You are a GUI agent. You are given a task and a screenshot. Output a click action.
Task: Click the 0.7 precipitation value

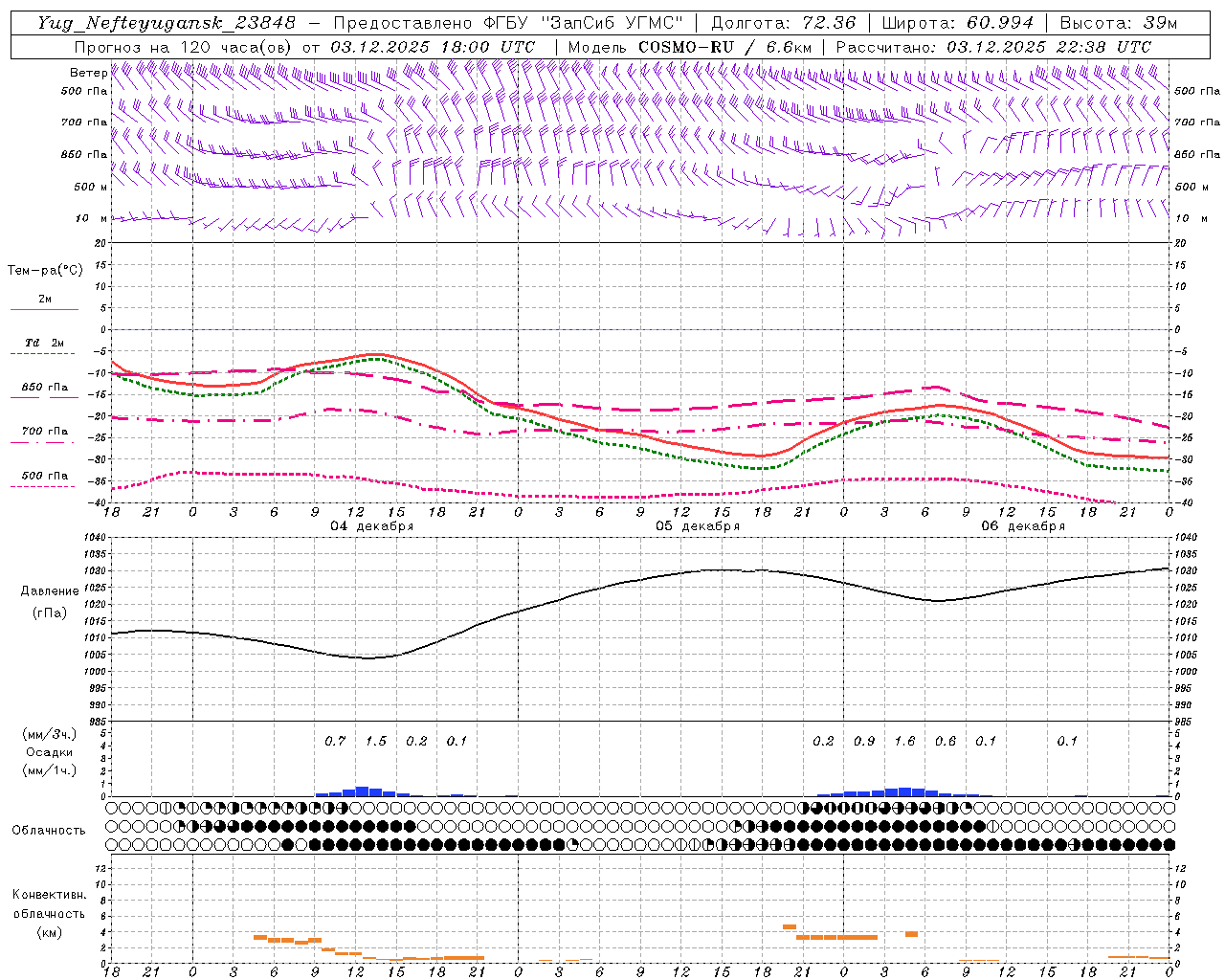click(x=335, y=742)
